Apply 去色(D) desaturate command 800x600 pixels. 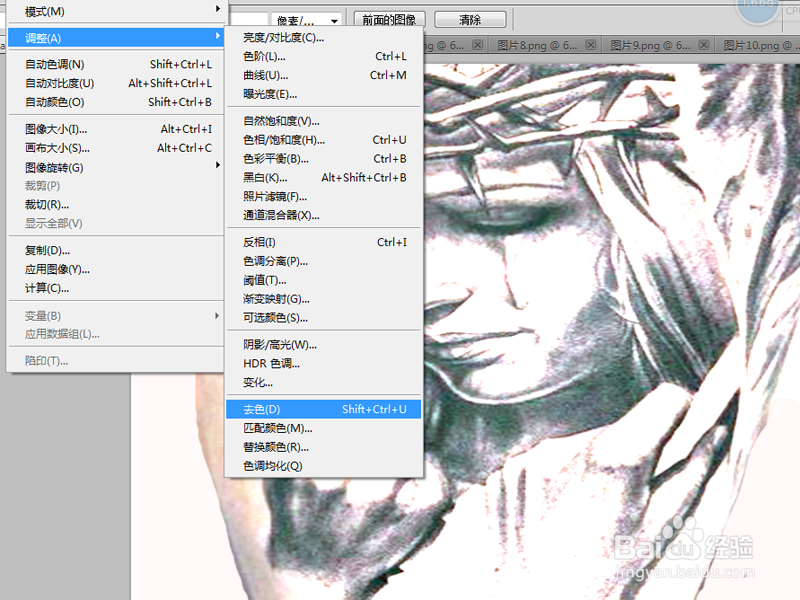[323, 409]
